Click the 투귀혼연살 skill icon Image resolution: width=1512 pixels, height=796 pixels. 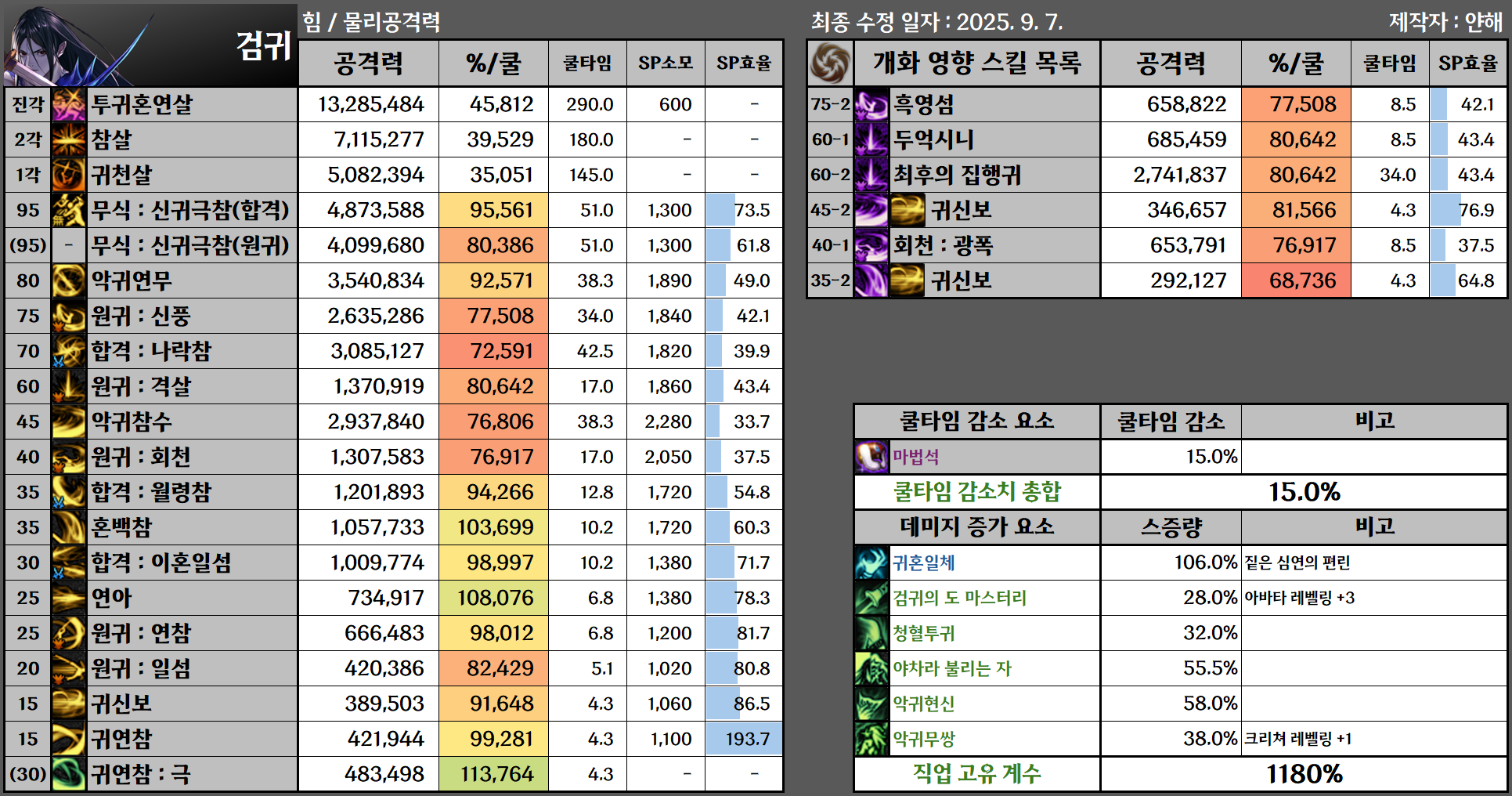coord(69,104)
